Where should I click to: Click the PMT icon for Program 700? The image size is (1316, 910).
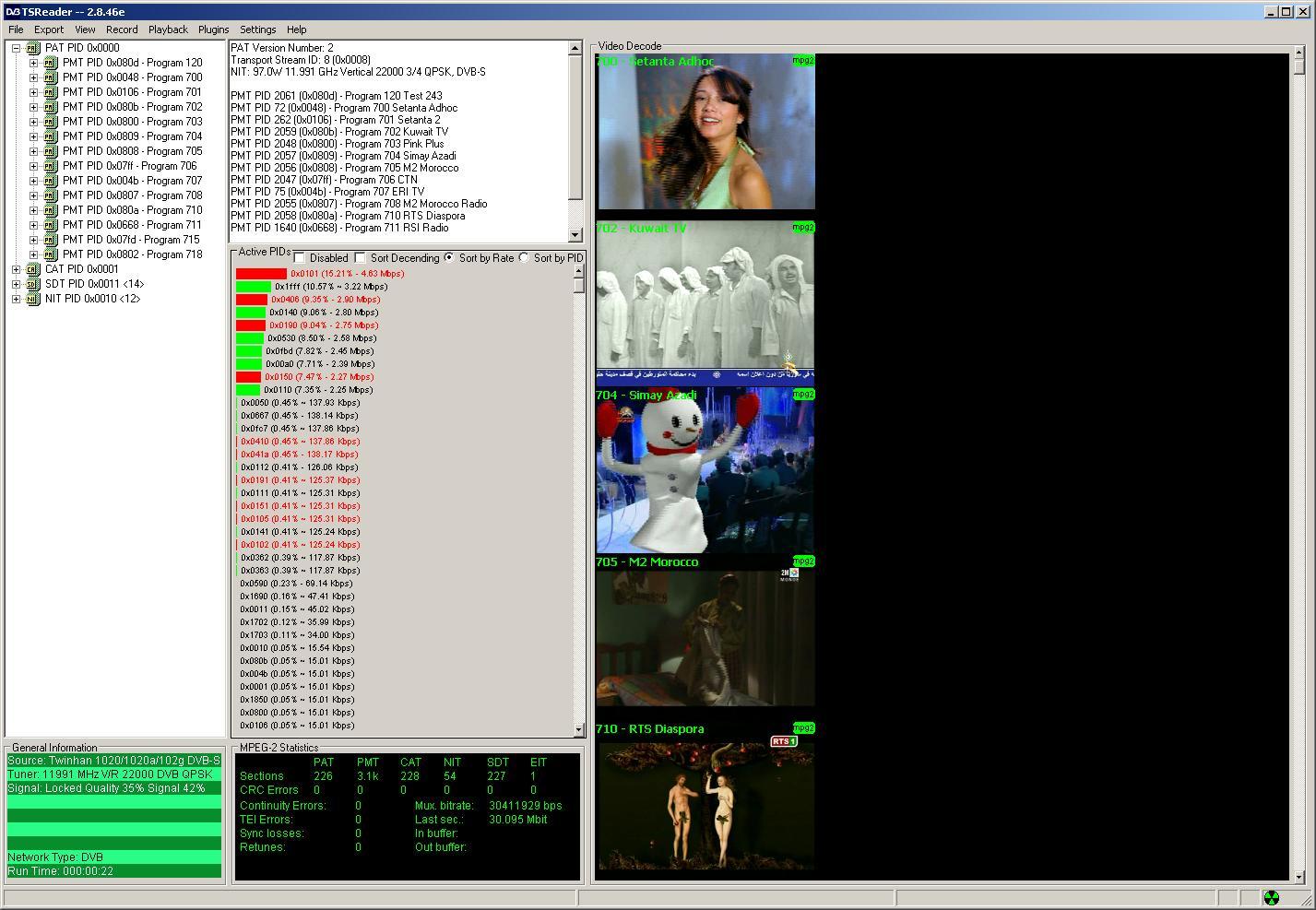[51, 77]
